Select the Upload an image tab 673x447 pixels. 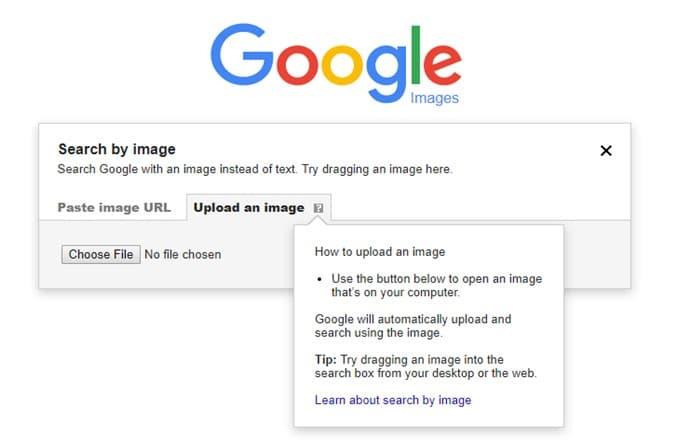[x=249, y=208]
